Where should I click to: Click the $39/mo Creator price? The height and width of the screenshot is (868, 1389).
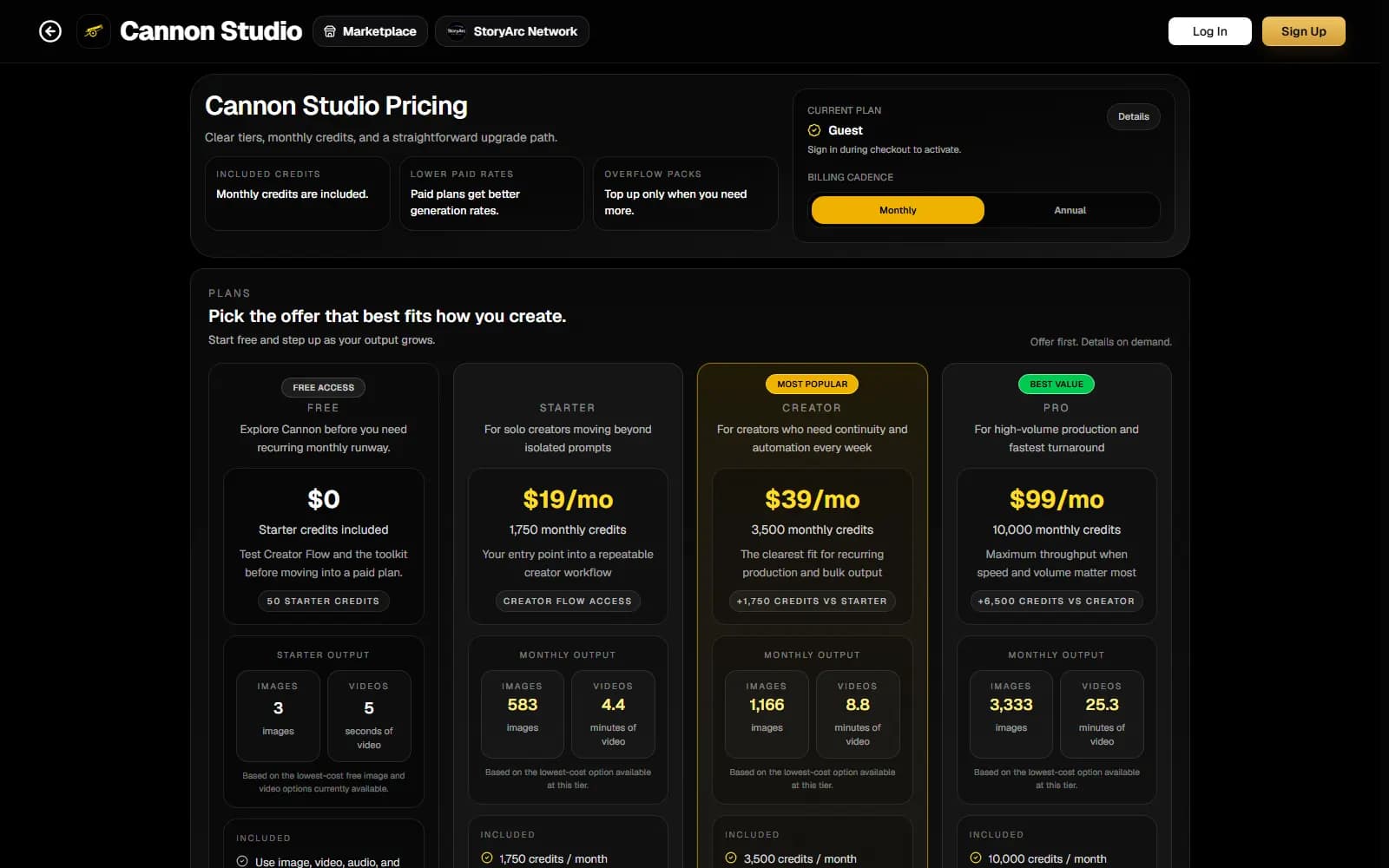point(812,499)
